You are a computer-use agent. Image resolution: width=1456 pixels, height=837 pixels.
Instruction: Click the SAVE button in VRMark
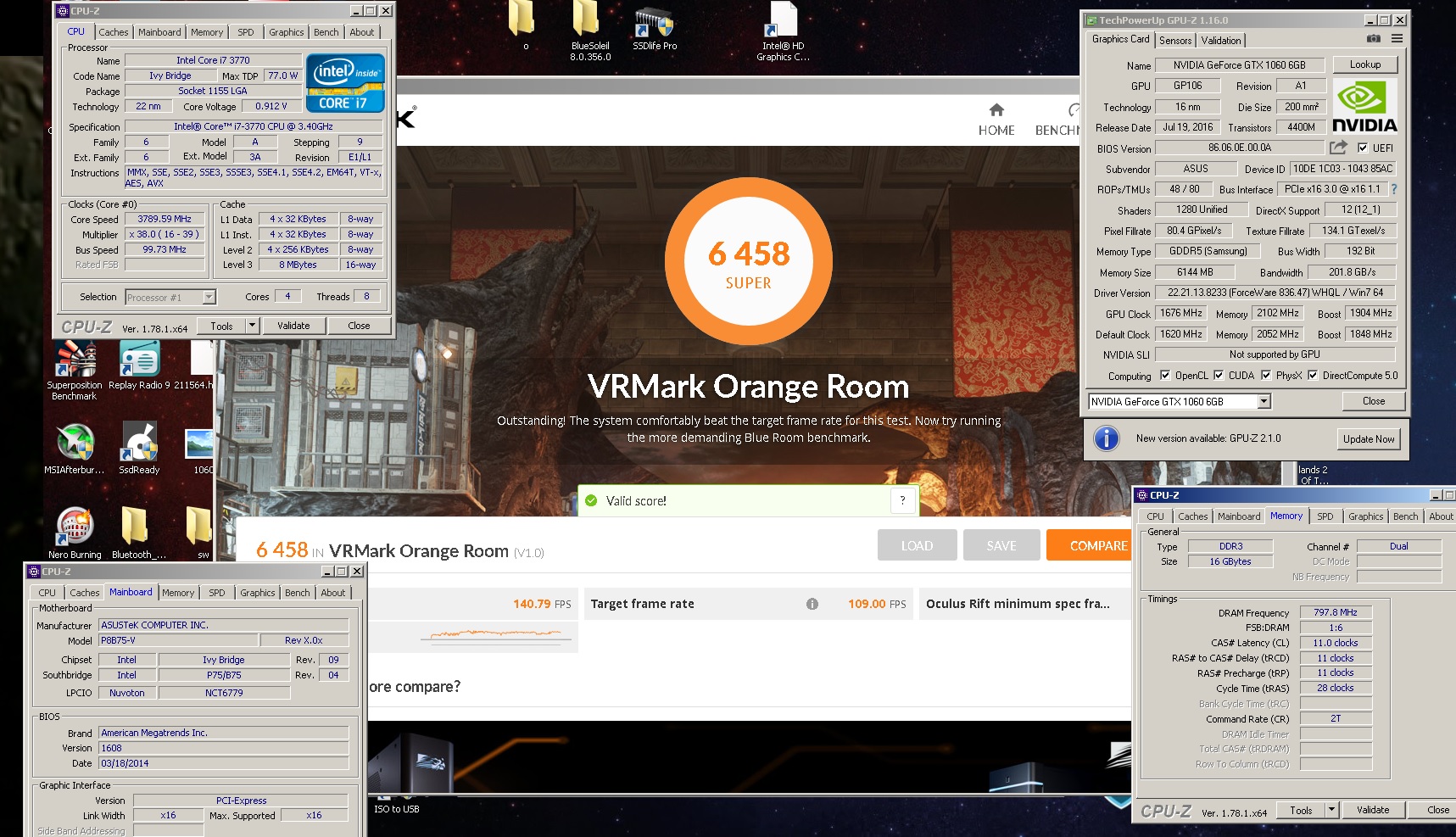[1001, 545]
